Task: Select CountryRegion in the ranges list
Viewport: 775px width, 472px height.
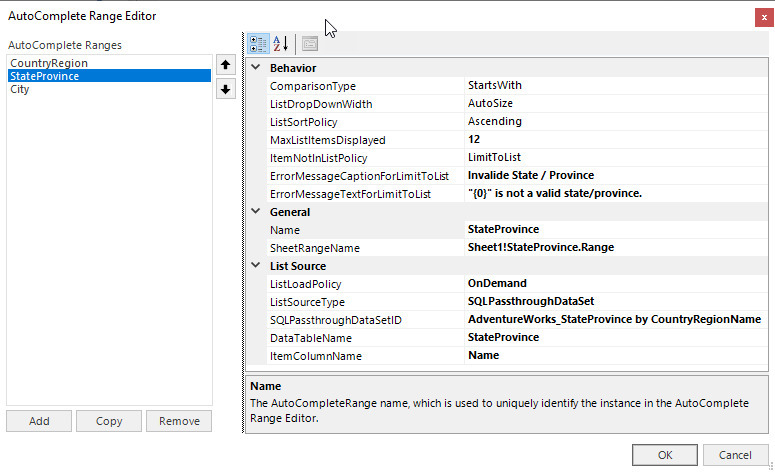Action: pos(109,63)
